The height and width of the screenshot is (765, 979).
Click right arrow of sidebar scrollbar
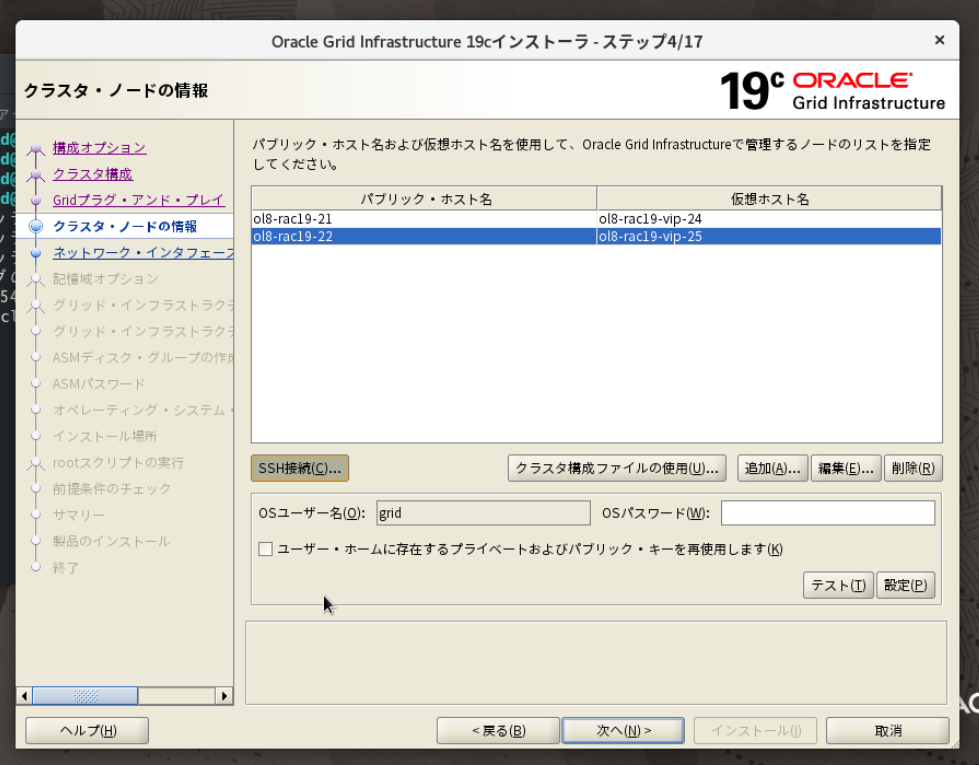[x=224, y=696]
